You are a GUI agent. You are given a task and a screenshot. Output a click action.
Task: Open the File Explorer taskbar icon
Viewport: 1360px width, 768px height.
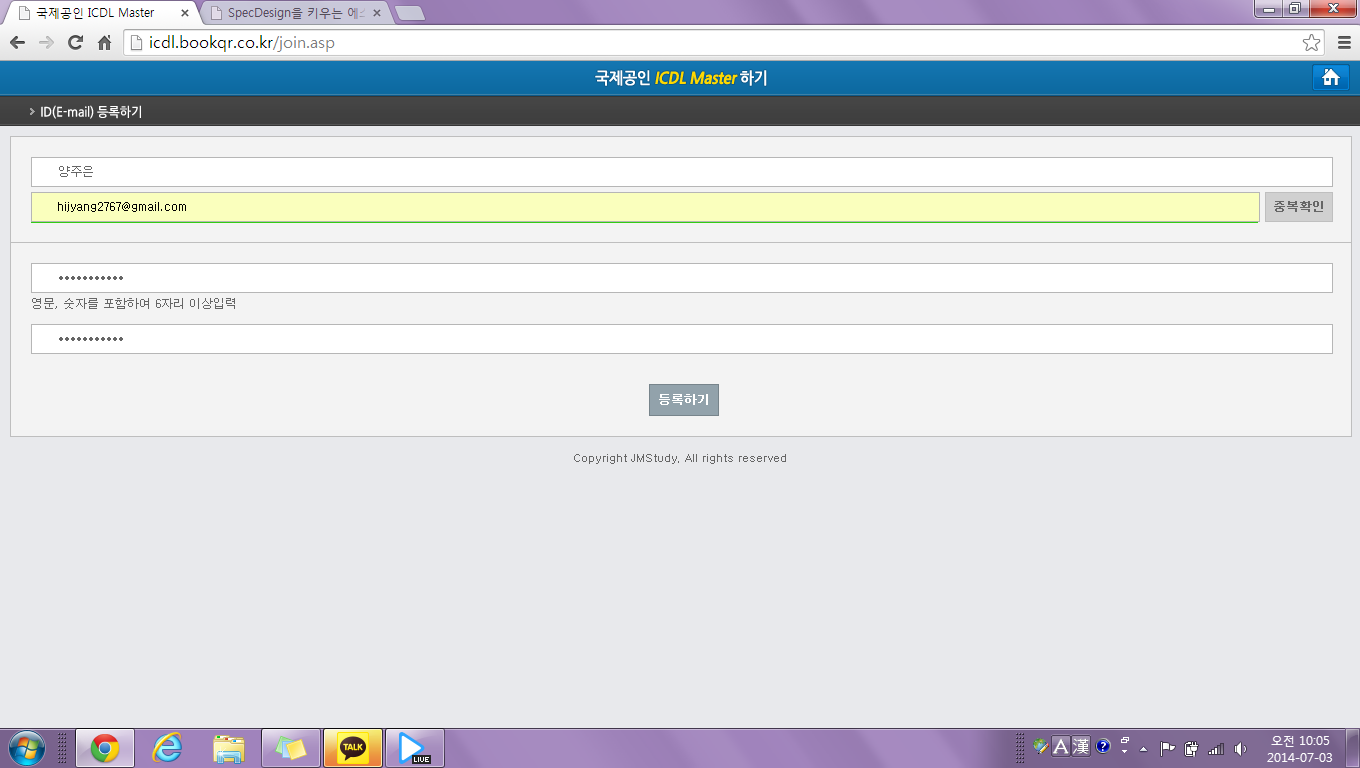click(x=229, y=748)
